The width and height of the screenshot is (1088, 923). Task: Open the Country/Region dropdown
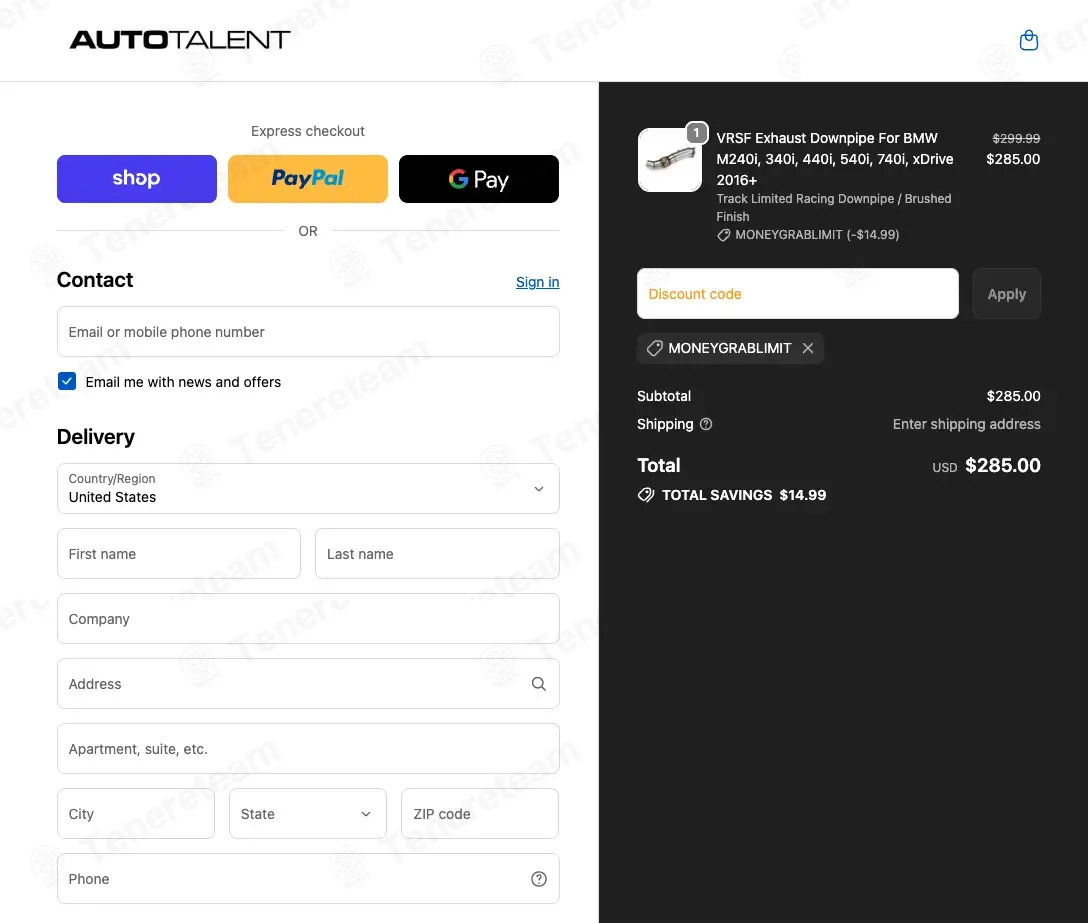[x=308, y=489]
